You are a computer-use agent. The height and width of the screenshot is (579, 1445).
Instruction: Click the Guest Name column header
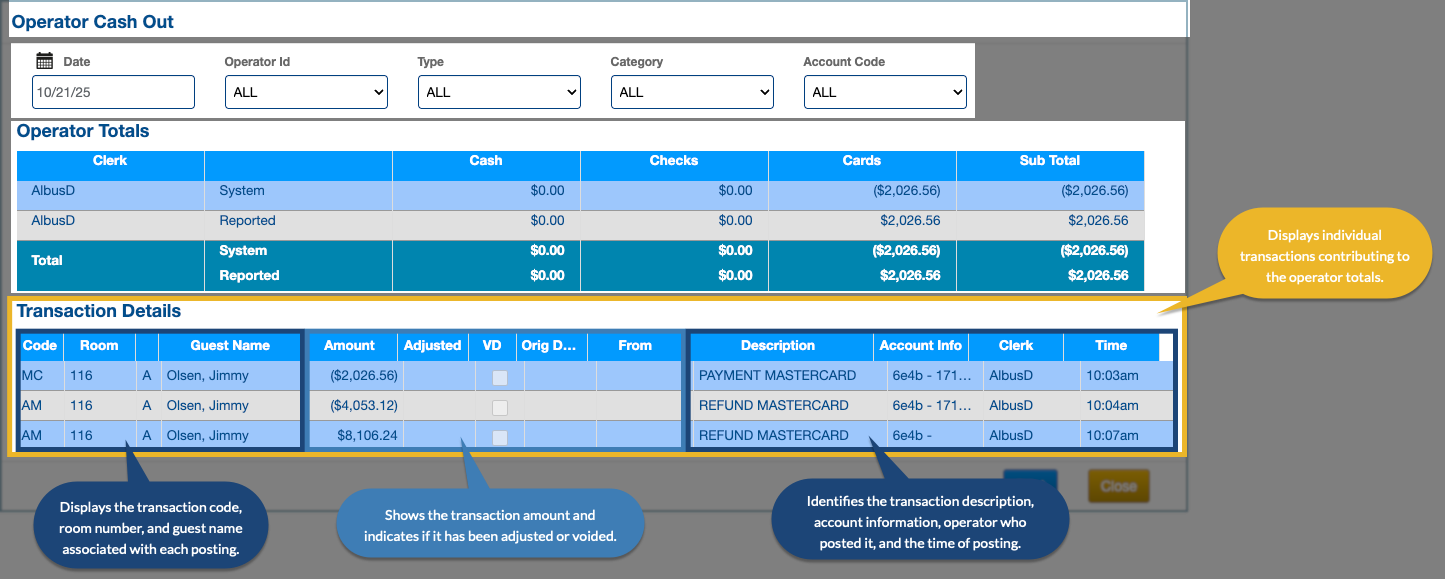230,346
